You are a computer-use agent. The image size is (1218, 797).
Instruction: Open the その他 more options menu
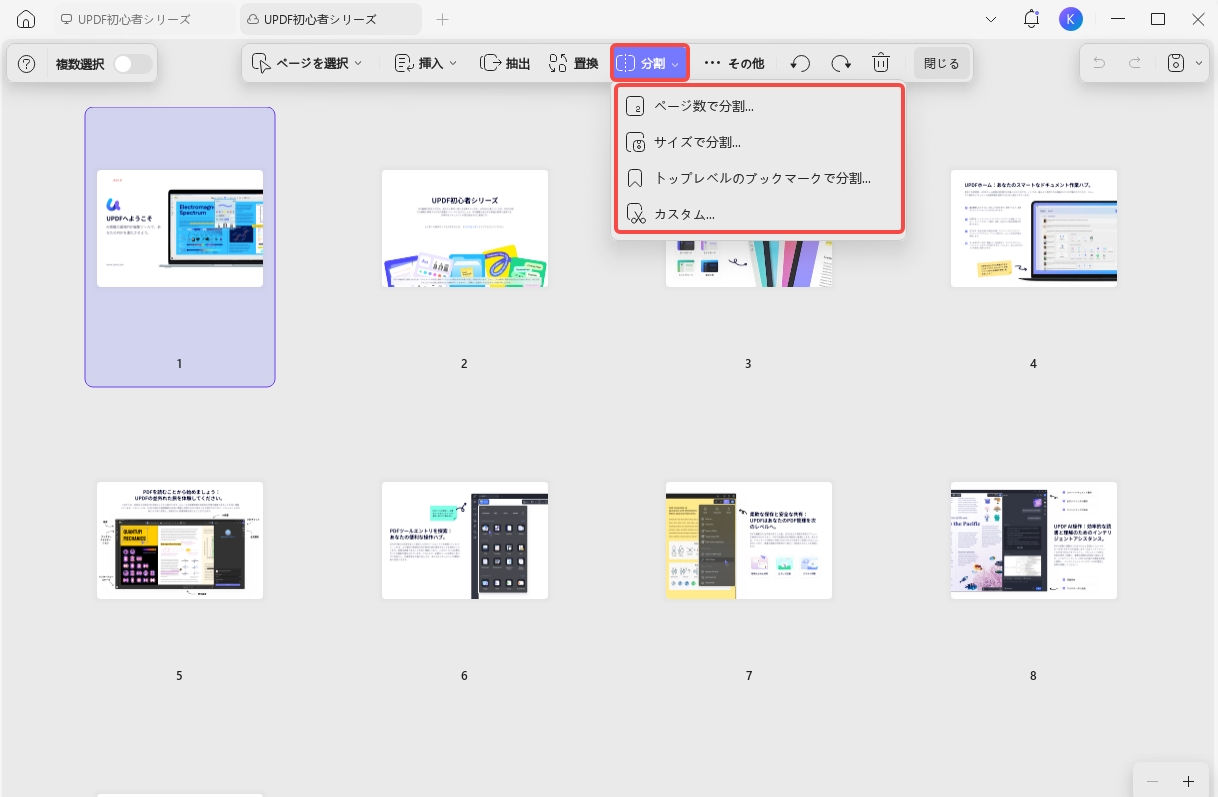(x=734, y=63)
